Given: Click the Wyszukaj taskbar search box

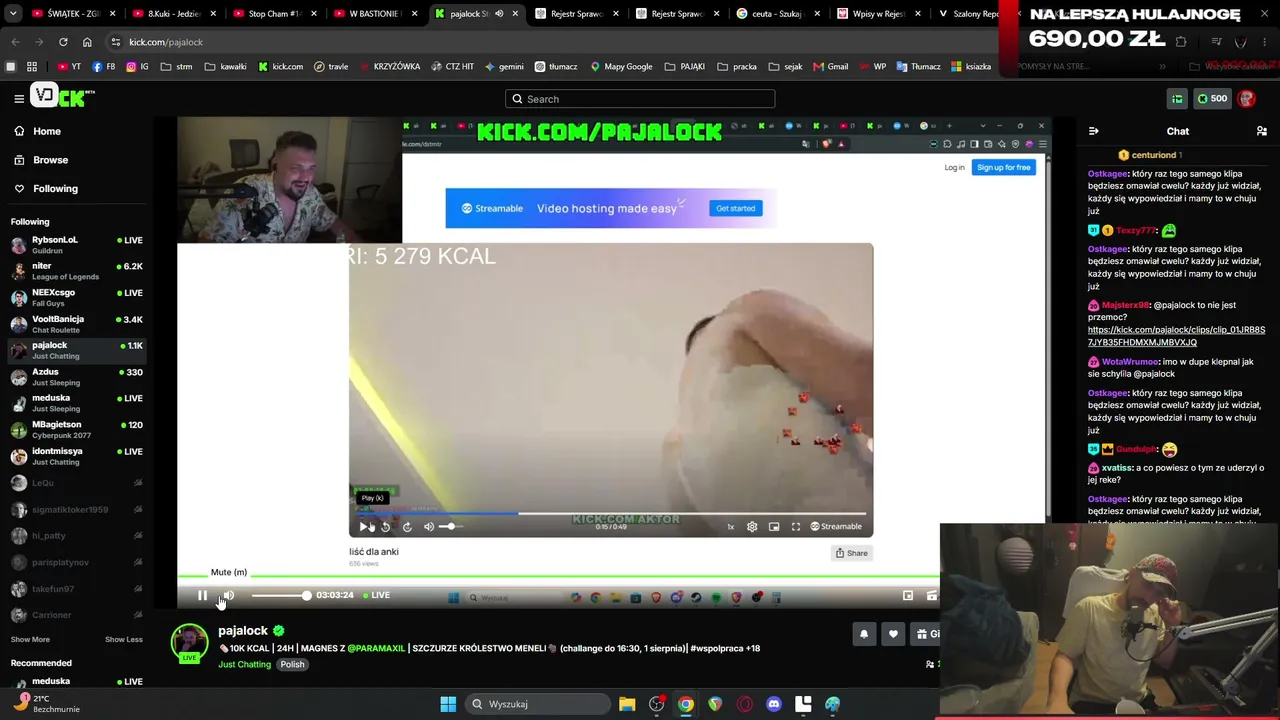Looking at the screenshot, I should 536,704.
